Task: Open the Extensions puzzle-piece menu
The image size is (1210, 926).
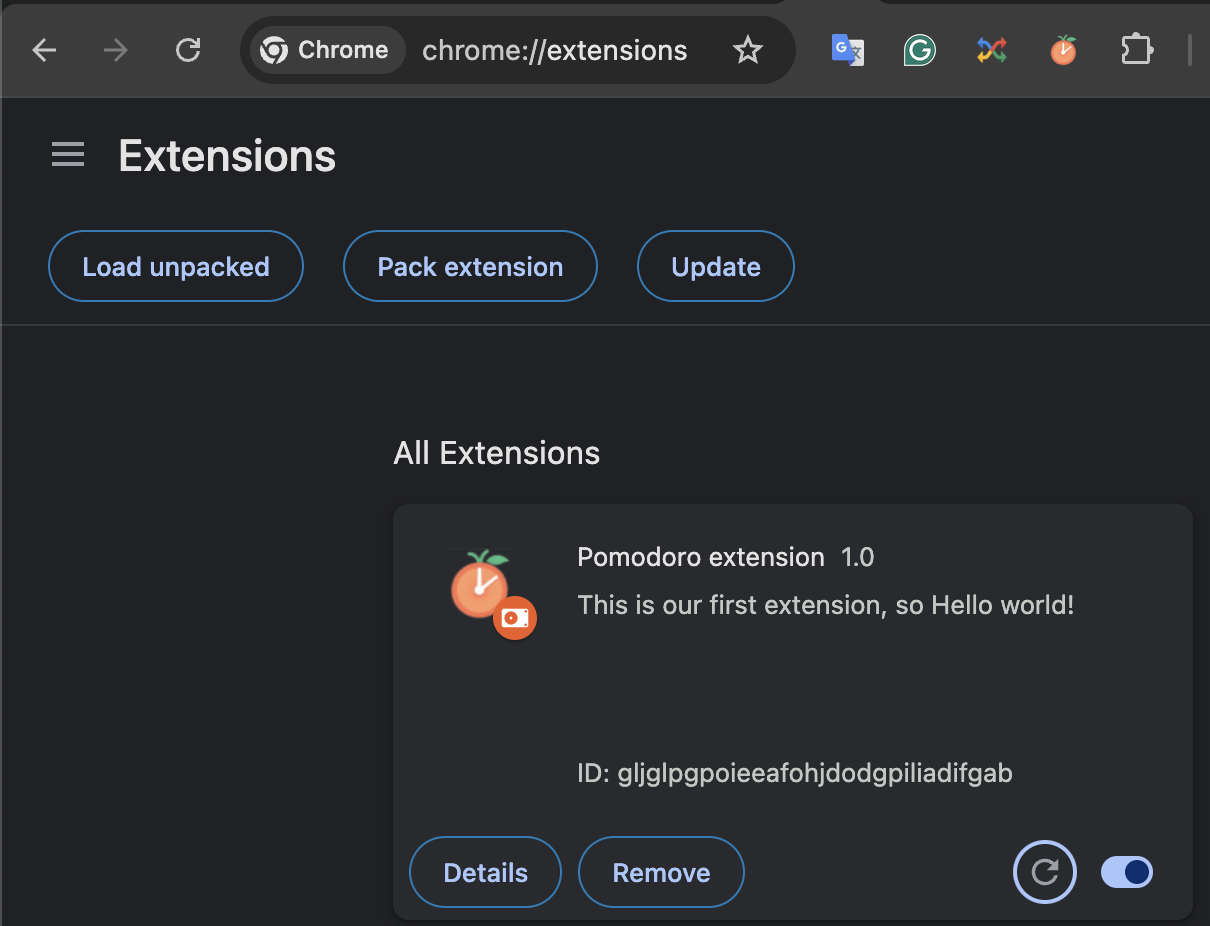Action: coord(1136,50)
